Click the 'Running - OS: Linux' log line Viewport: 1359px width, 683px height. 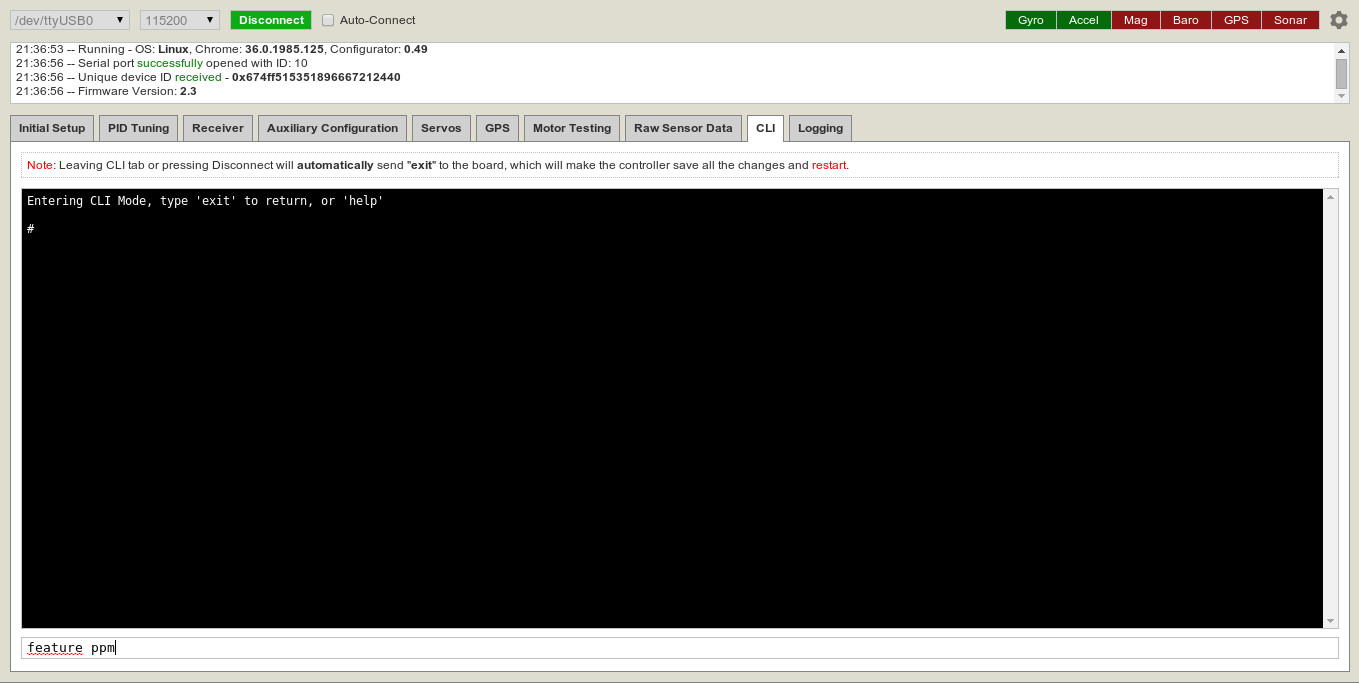pos(221,49)
